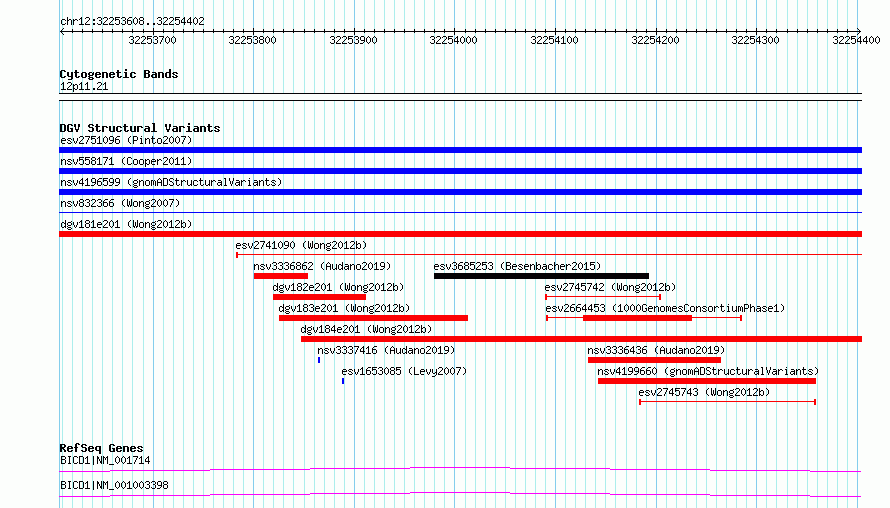This screenshot has width=890, height=508.
Task: Click the 32254300 ruler position label
Action: [755, 40]
